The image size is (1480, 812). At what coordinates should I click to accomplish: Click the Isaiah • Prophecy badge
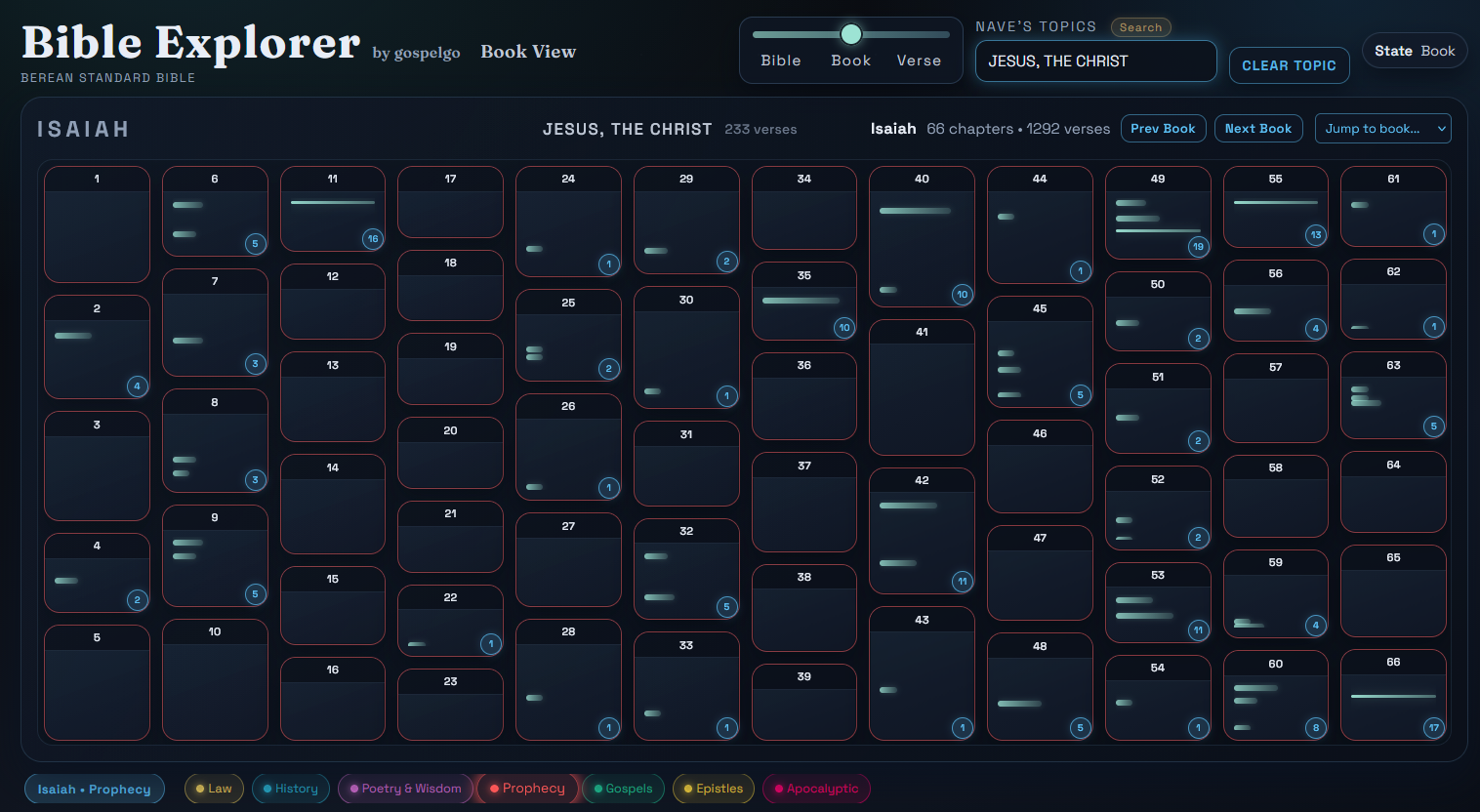(95, 788)
